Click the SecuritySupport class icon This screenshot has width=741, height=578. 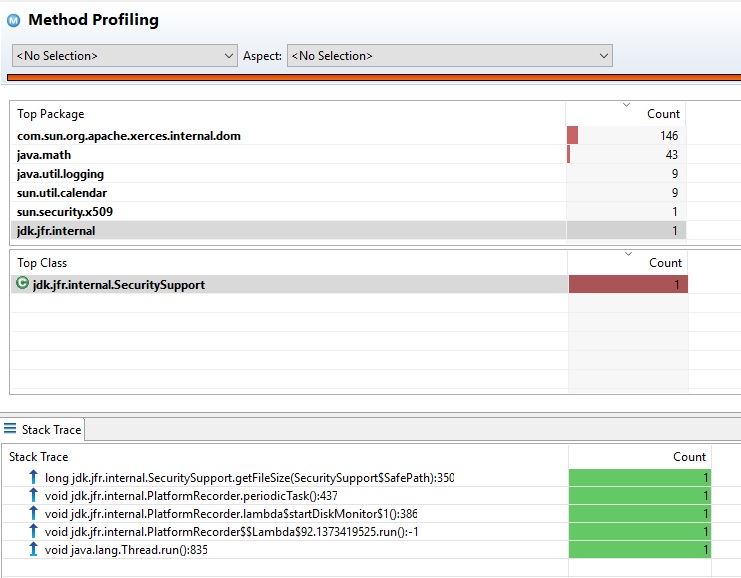(x=23, y=284)
